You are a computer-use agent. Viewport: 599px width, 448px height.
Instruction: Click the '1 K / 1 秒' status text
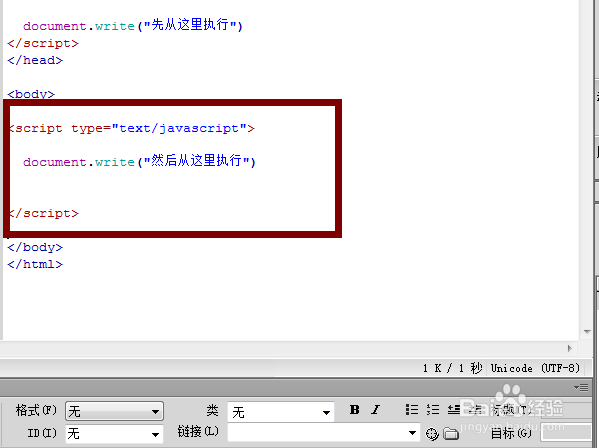click(452, 368)
